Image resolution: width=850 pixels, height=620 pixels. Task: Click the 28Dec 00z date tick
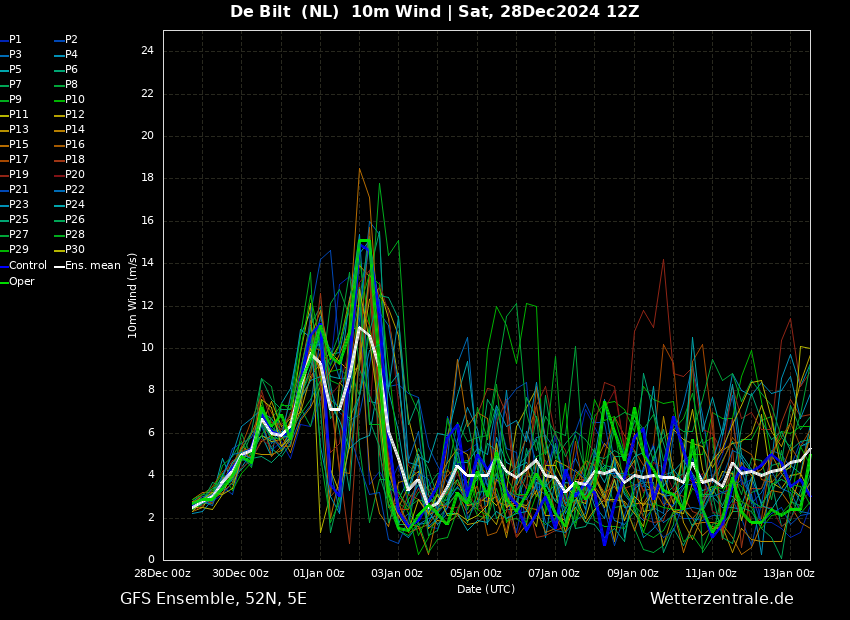pyautogui.click(x=162, y=574)
